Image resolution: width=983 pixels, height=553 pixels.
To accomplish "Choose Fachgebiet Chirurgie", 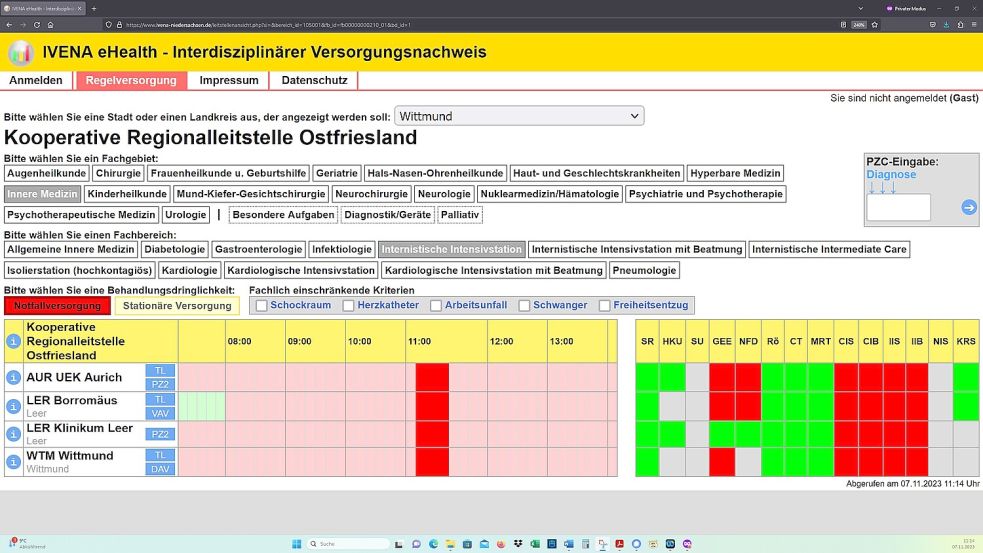I will 118,173.
